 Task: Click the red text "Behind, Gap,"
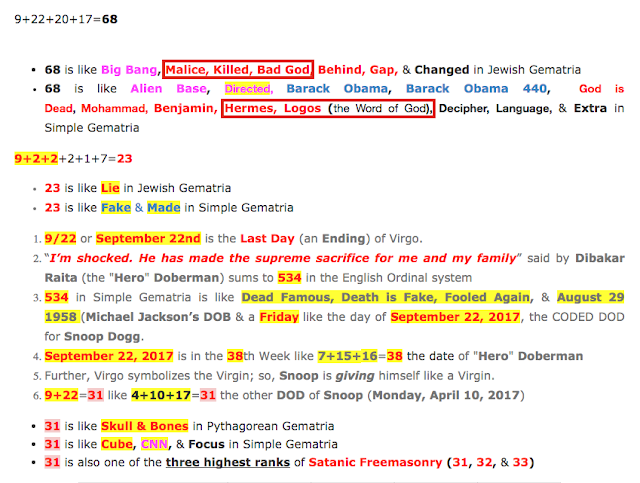358,70
